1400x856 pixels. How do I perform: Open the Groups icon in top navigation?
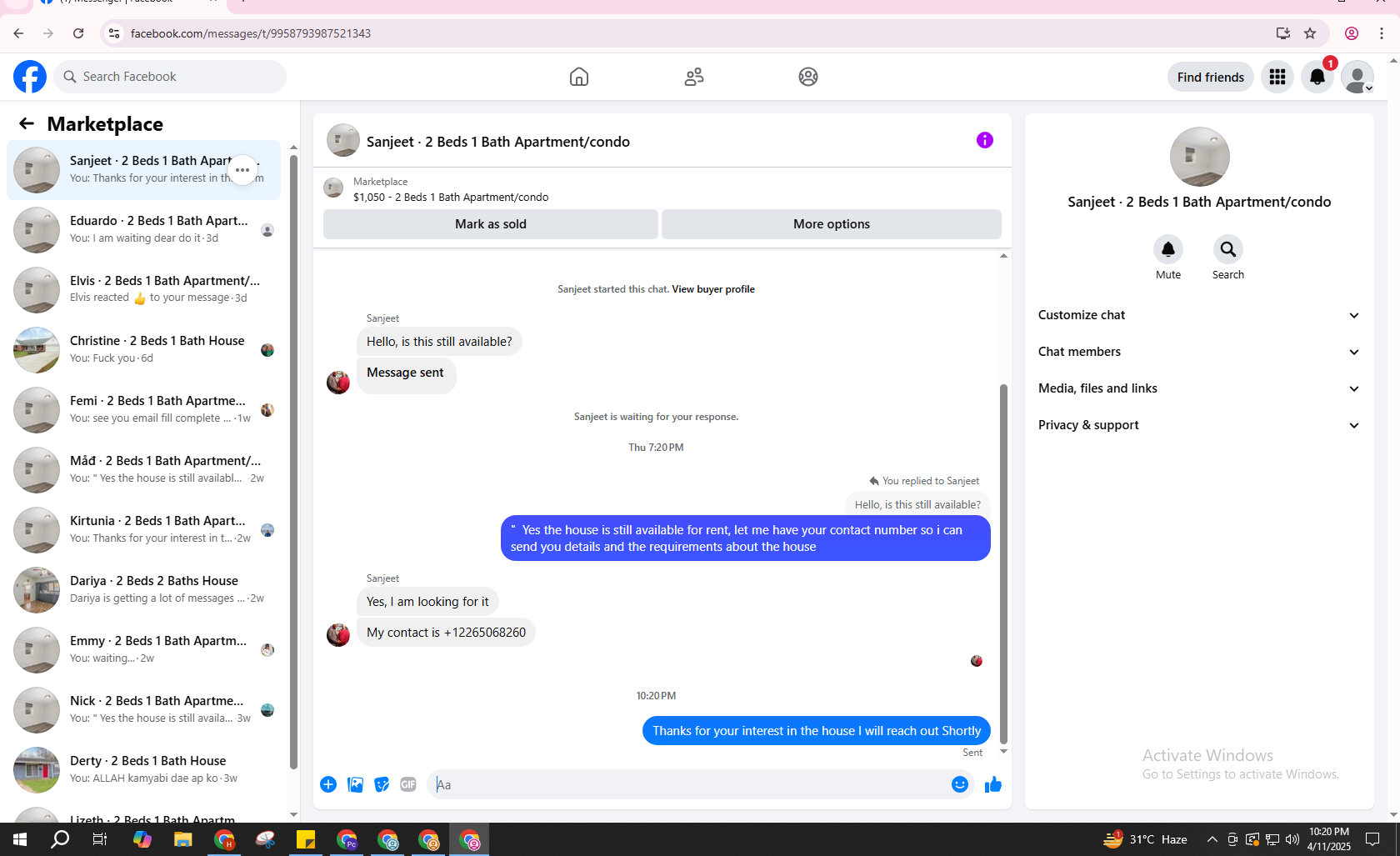pyautogui.click(x=808, y=77)
